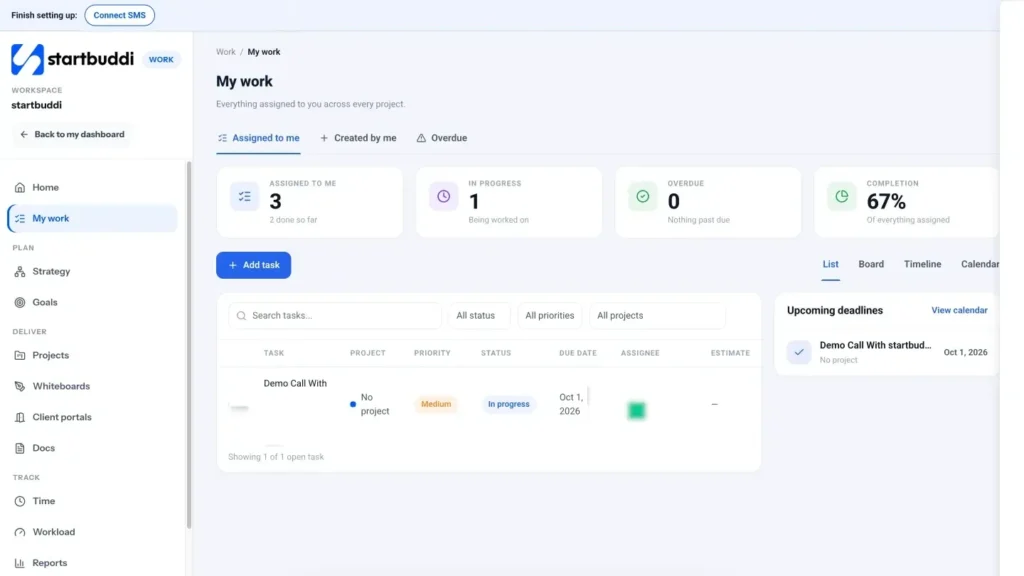Image resolution: width=1024 pixels, height=576 pixels.
Task: Click the Reports bar chart icon
Action: [20, 563]
